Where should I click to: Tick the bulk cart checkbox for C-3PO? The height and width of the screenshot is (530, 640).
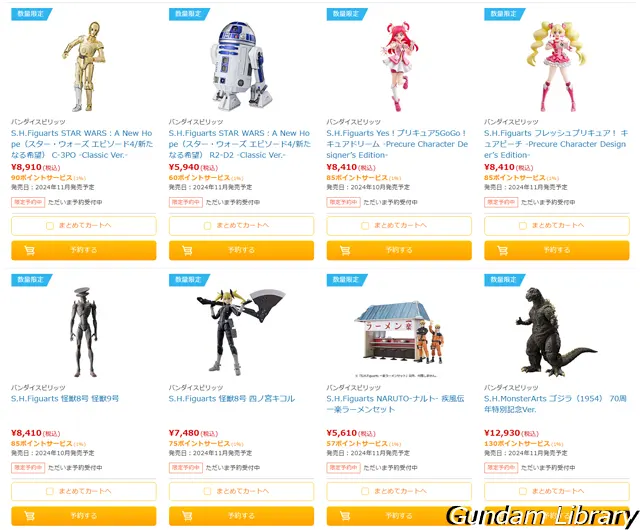coord(50,226)
